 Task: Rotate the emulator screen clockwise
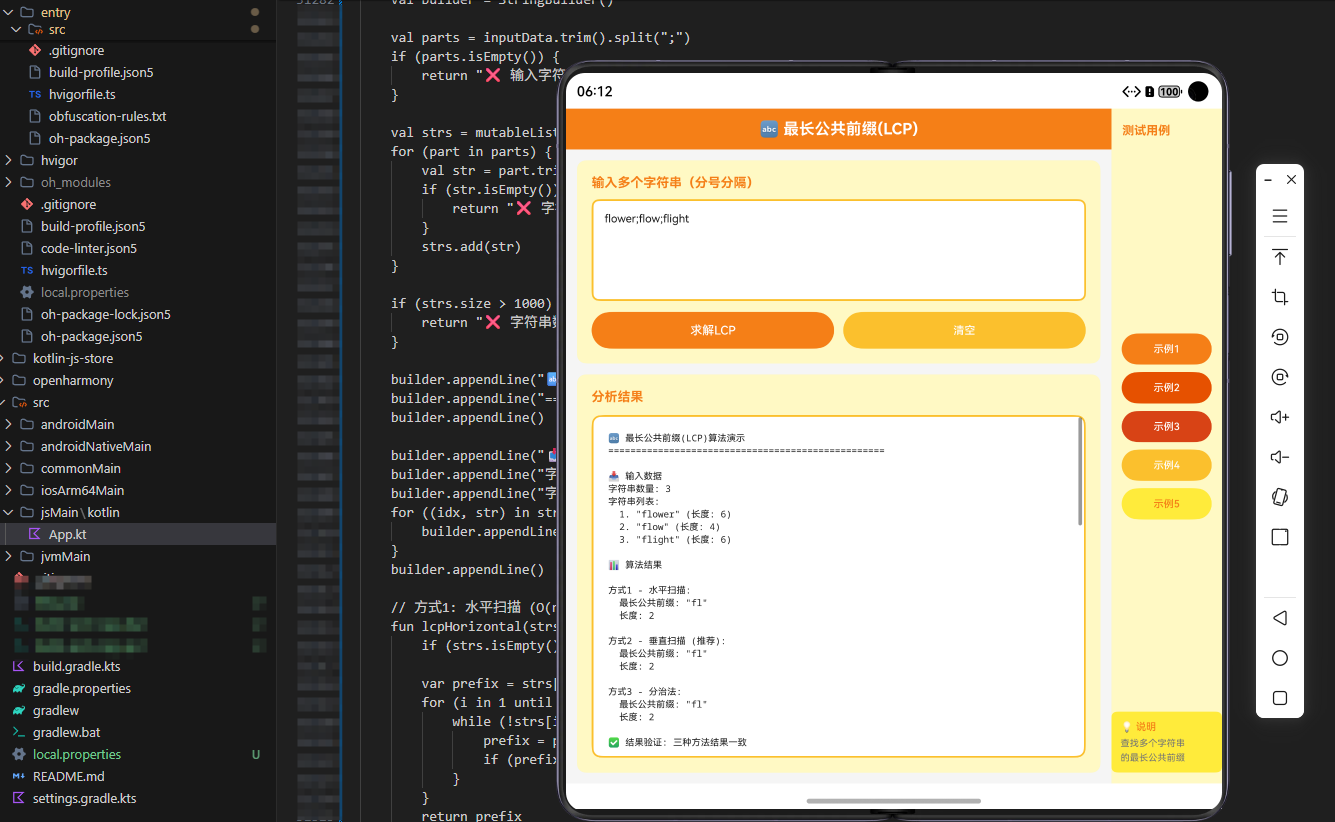pos(1279,377)
